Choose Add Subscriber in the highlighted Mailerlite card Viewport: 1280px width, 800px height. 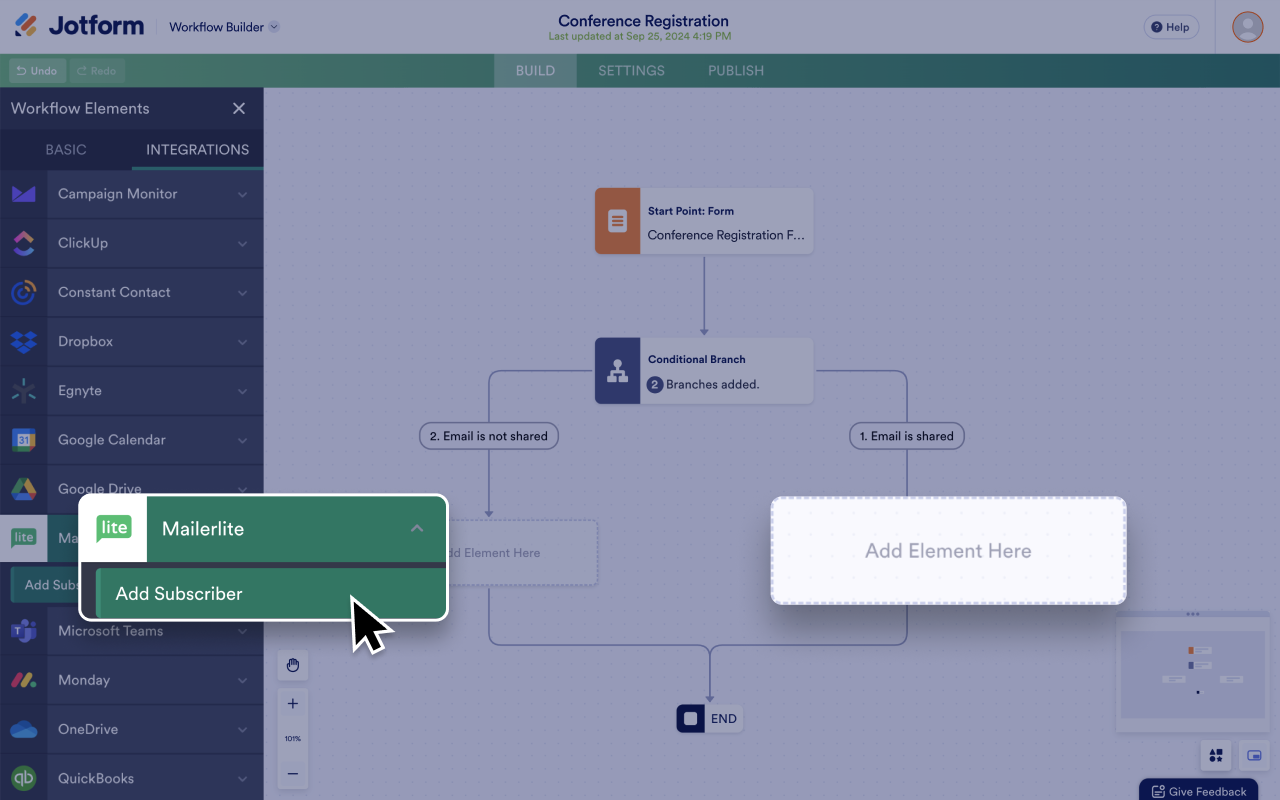(270, 594)
